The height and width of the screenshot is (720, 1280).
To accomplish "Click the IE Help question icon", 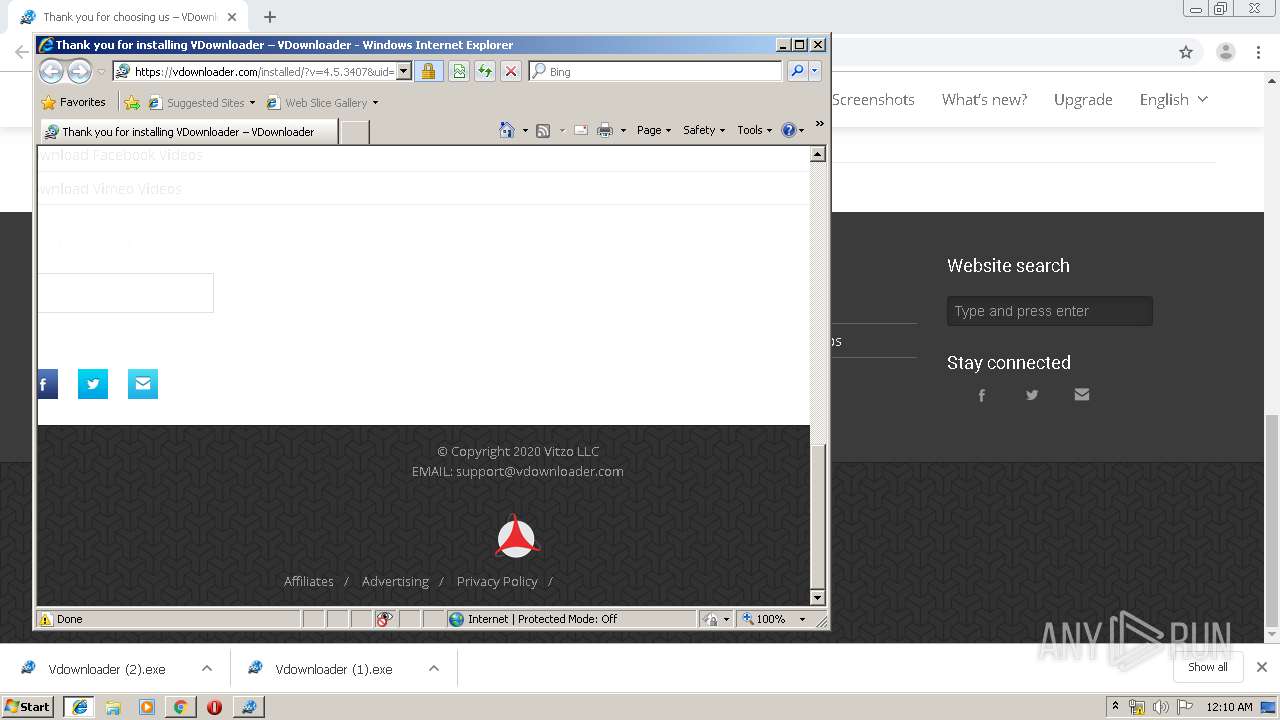I will (x=788, y=130).
